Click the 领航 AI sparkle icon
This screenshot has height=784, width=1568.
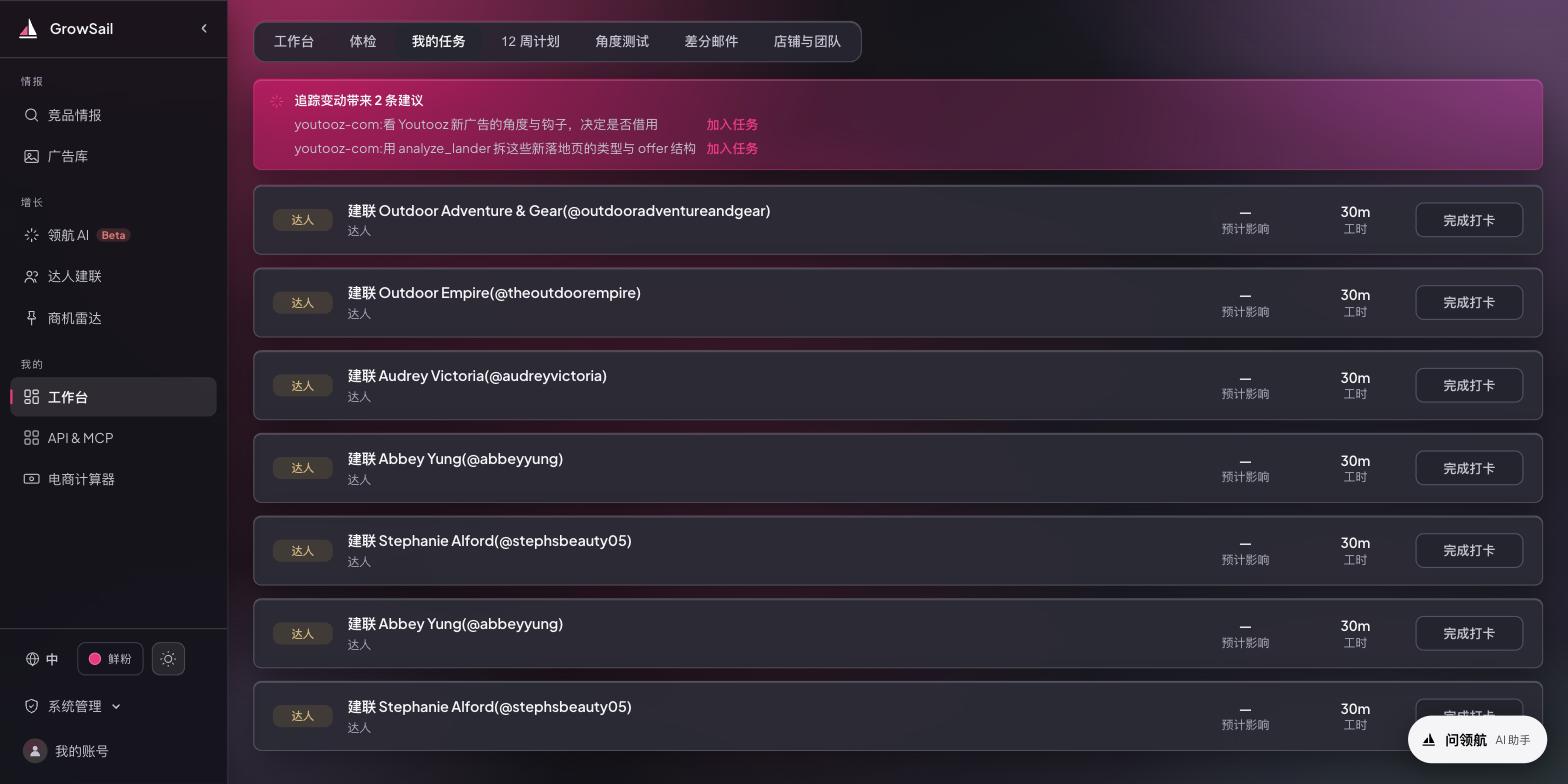click(x=32, y=235)
